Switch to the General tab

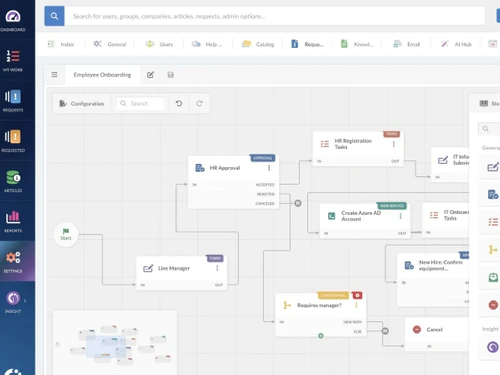click(110, 44)
